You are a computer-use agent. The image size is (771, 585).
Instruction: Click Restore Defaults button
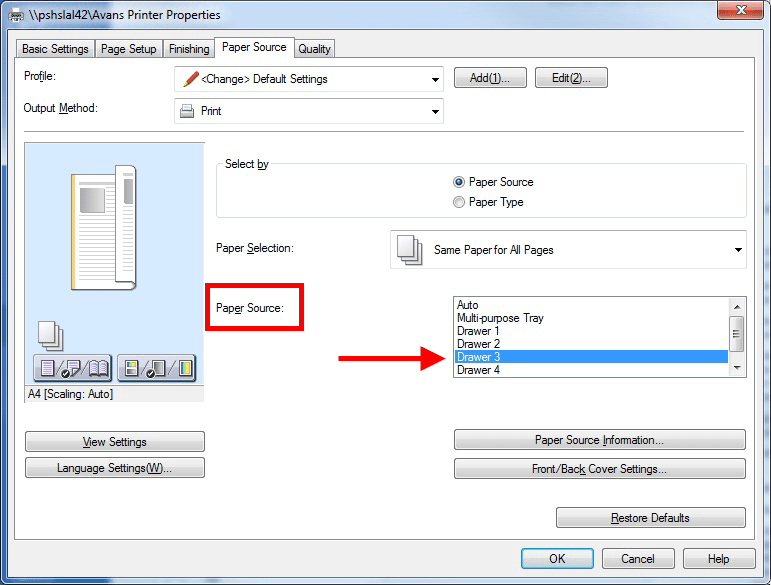click(x=651, y=518)
